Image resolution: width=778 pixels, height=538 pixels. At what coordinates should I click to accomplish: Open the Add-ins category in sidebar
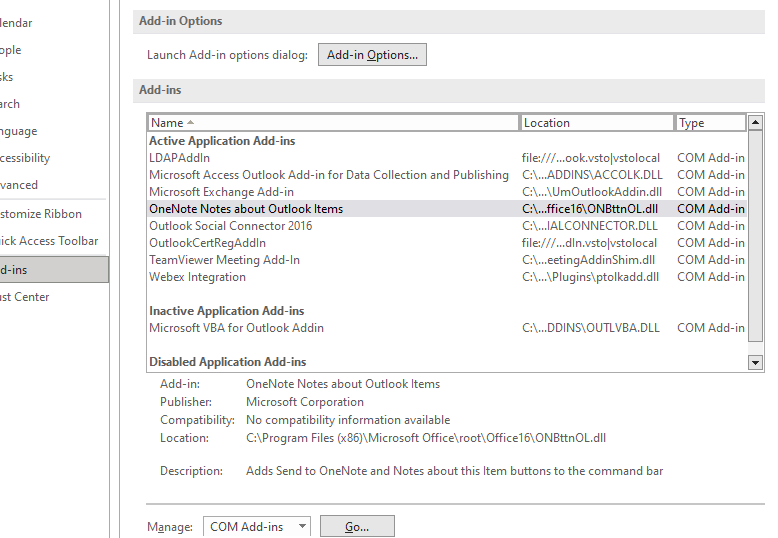point(54,269)
